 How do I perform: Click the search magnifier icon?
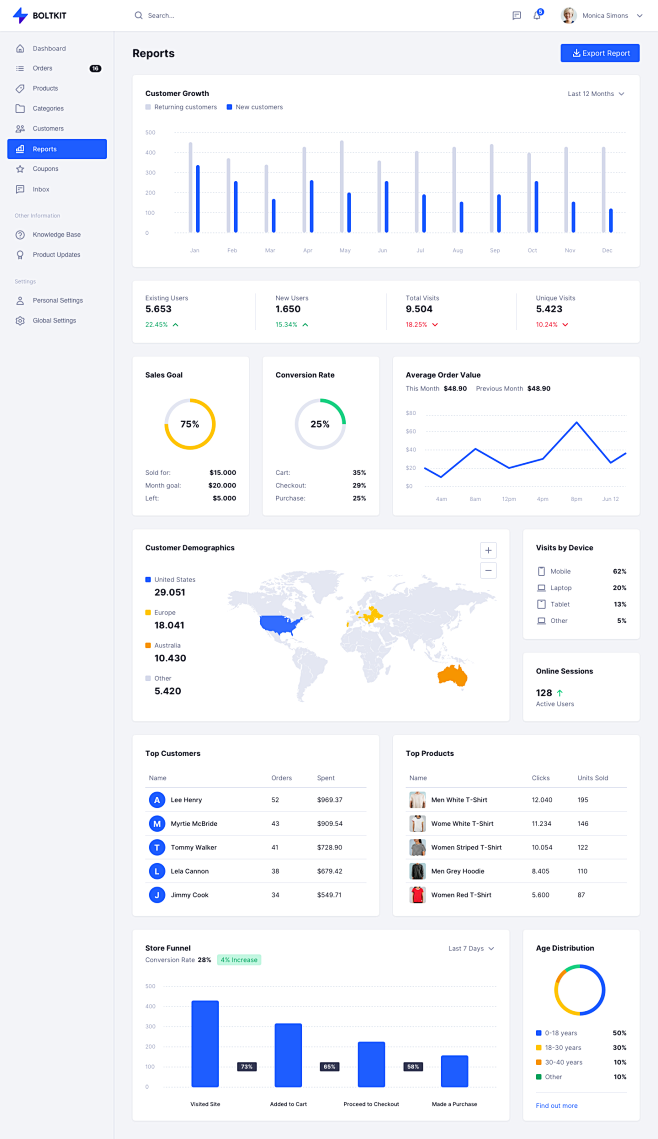click(138, 15)
